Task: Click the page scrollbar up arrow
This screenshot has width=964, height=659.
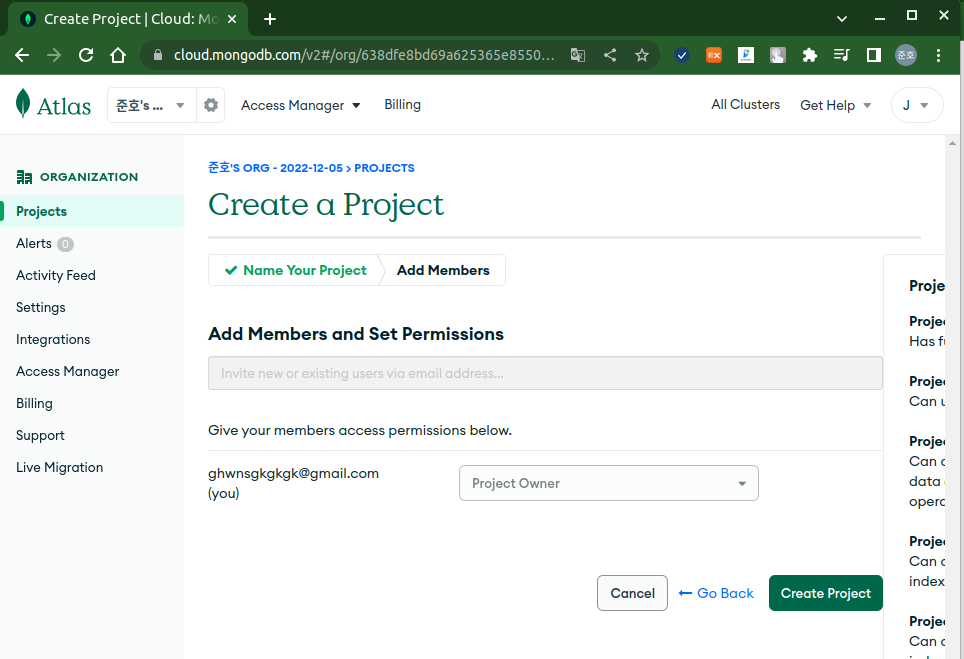Action: [x=952, y=143]
